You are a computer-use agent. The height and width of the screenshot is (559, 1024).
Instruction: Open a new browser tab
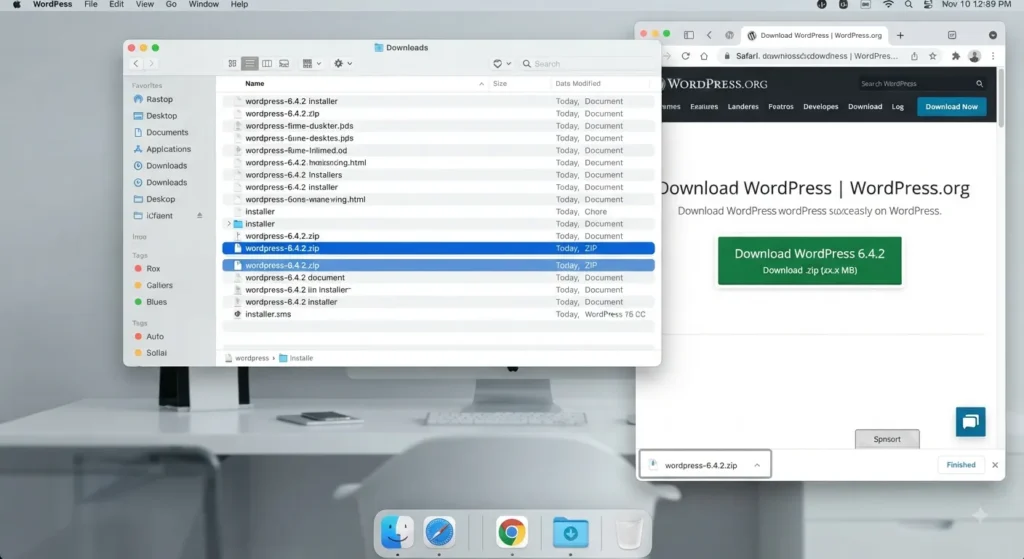900,35
